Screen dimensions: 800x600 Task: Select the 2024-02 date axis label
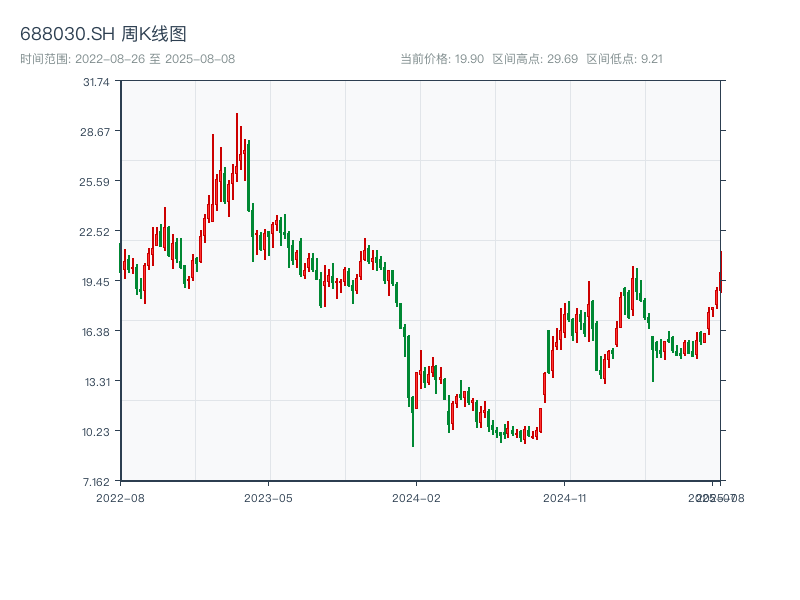(x=416, y=497)
